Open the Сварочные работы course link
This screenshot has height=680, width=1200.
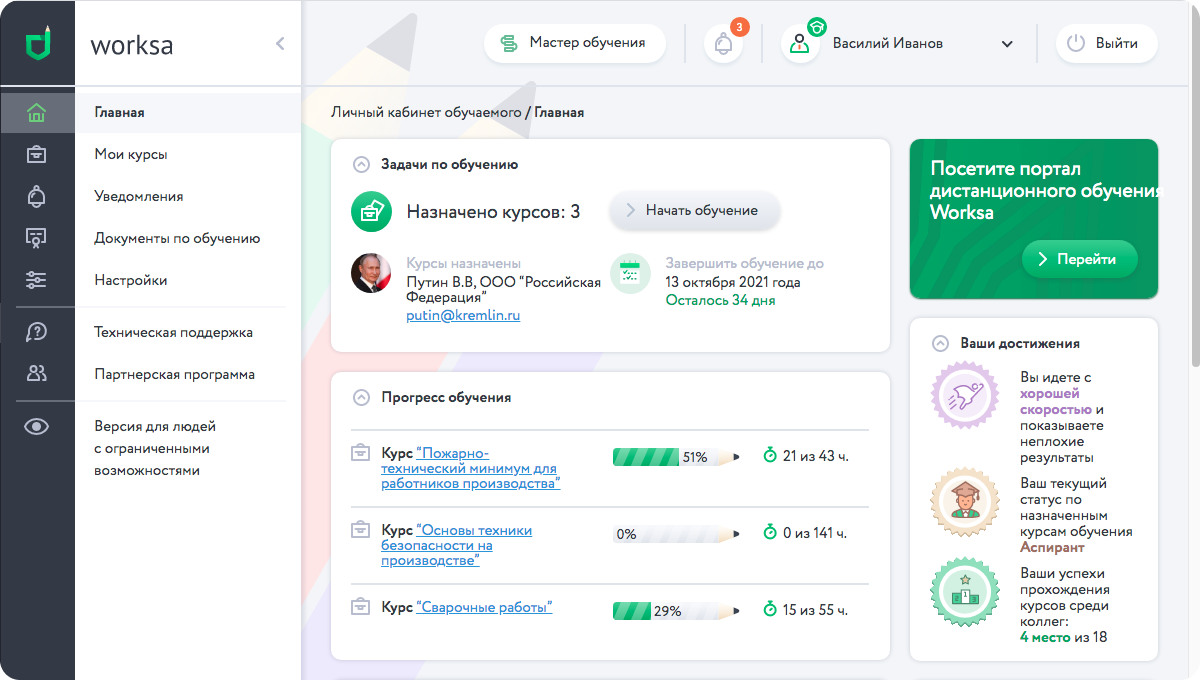coord(485,607)
